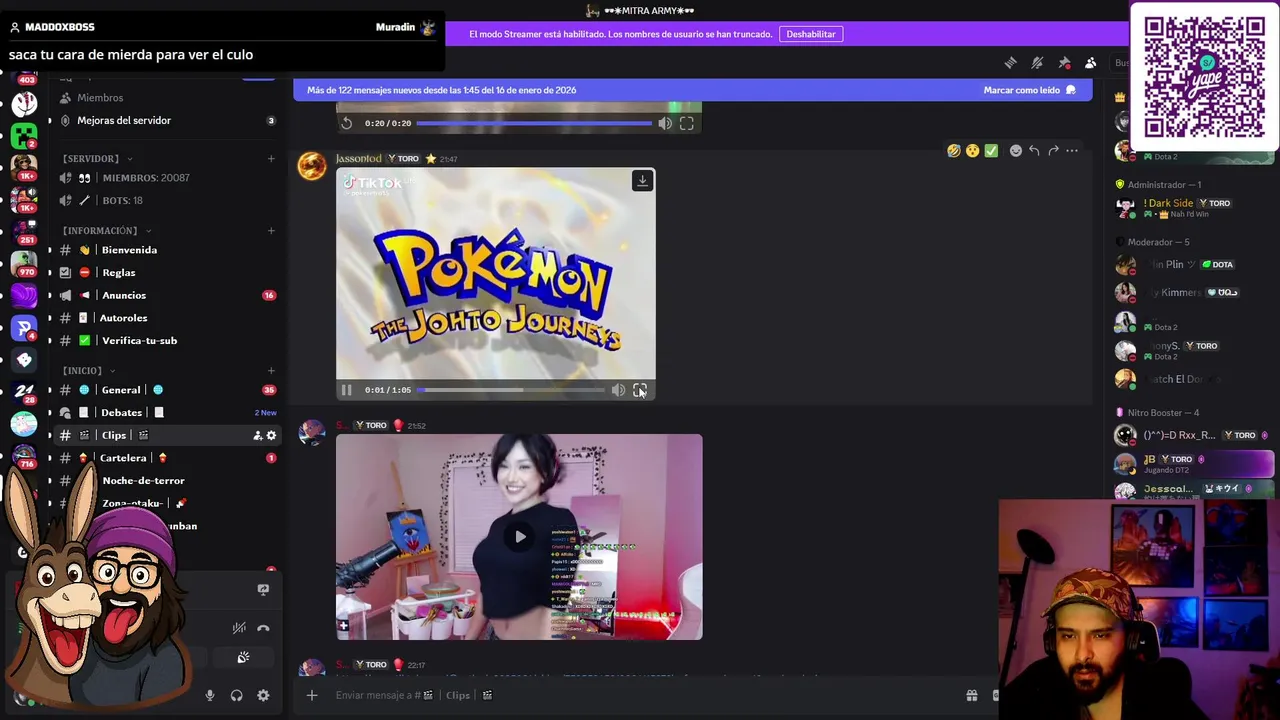This screenshot has height=720, width=1280.
Task: Open the purple P server icon
Action: click(x=24, y=327)
